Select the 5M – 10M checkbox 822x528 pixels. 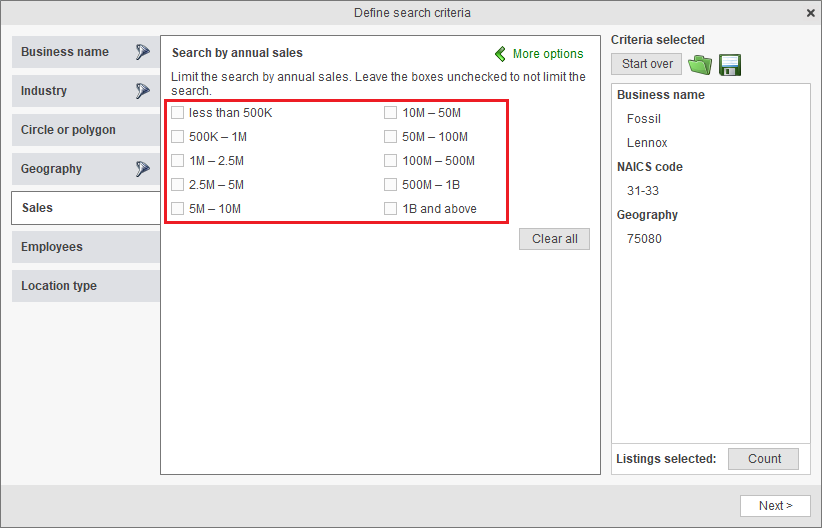pos(178,209)
